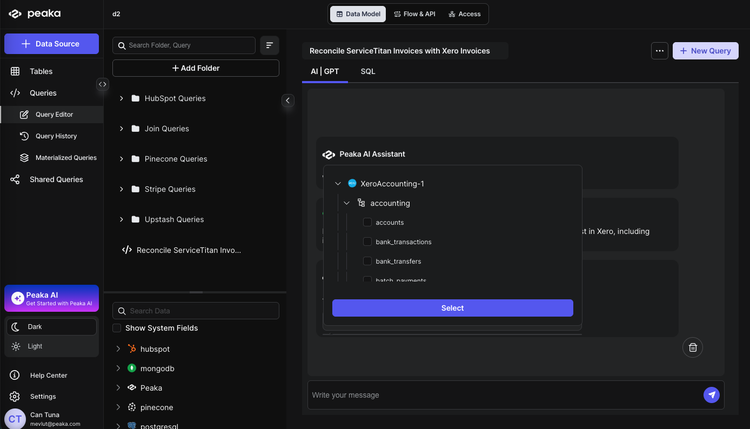The image size is (750, 429).
Task: Select the SQL tab
Action: point(367,71)
